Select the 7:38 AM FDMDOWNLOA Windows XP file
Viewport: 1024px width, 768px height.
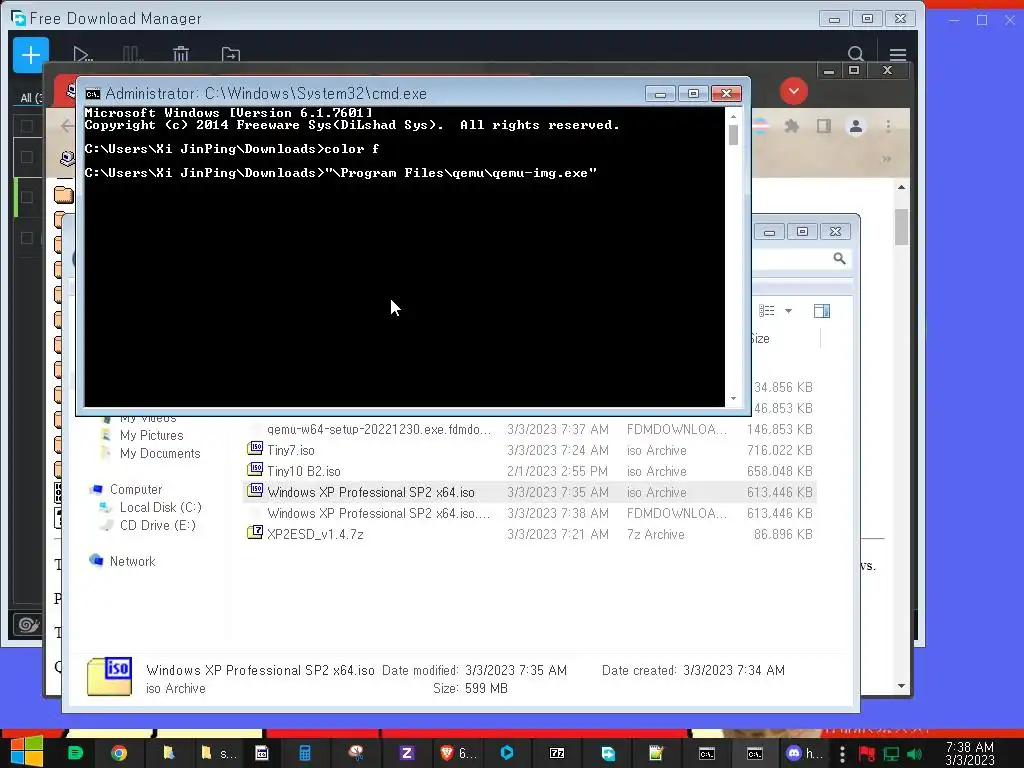[530, 513]
